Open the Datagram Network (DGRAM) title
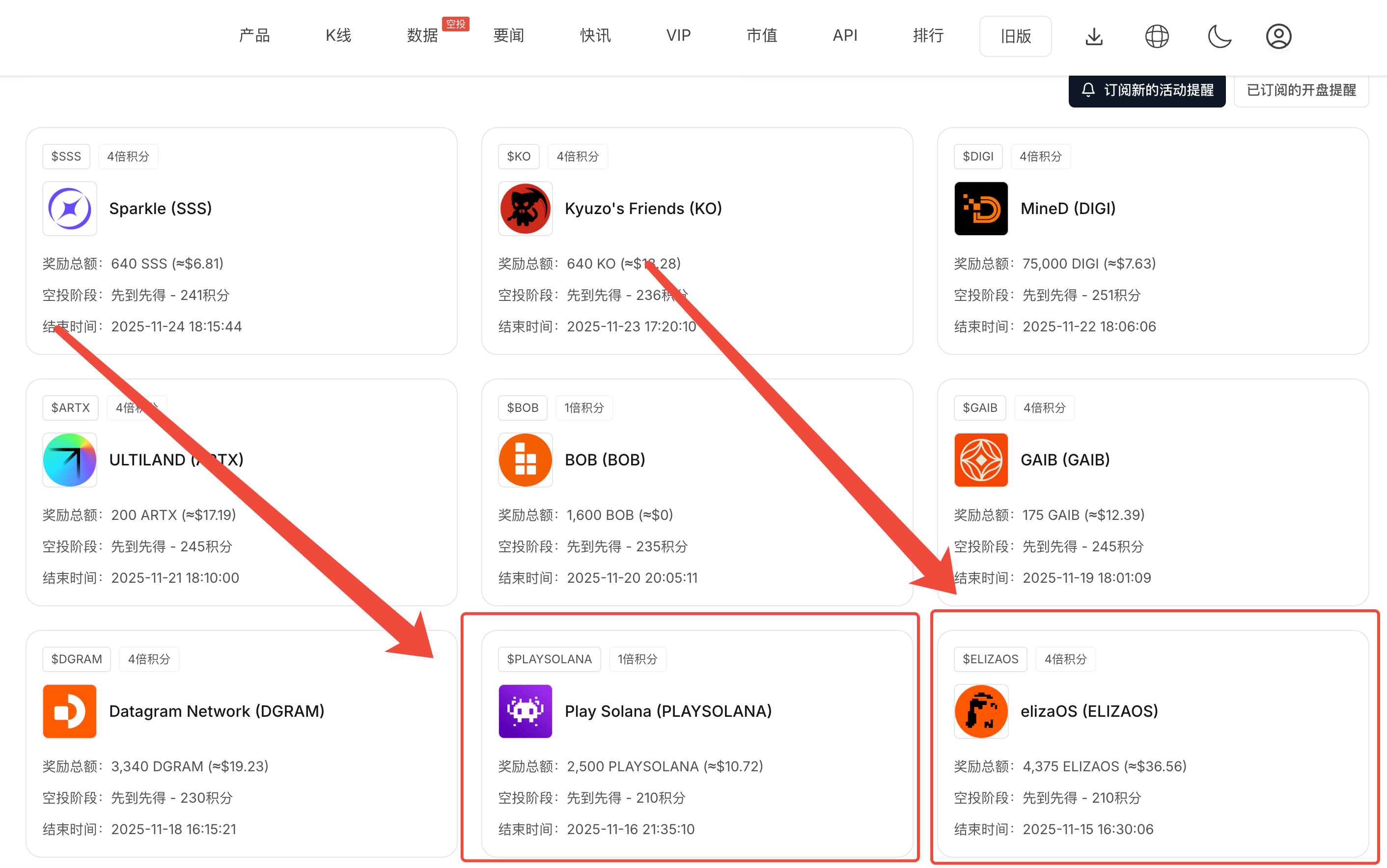Image resolution: width=1387 pixels, height=868 pixels. [217, 711]
